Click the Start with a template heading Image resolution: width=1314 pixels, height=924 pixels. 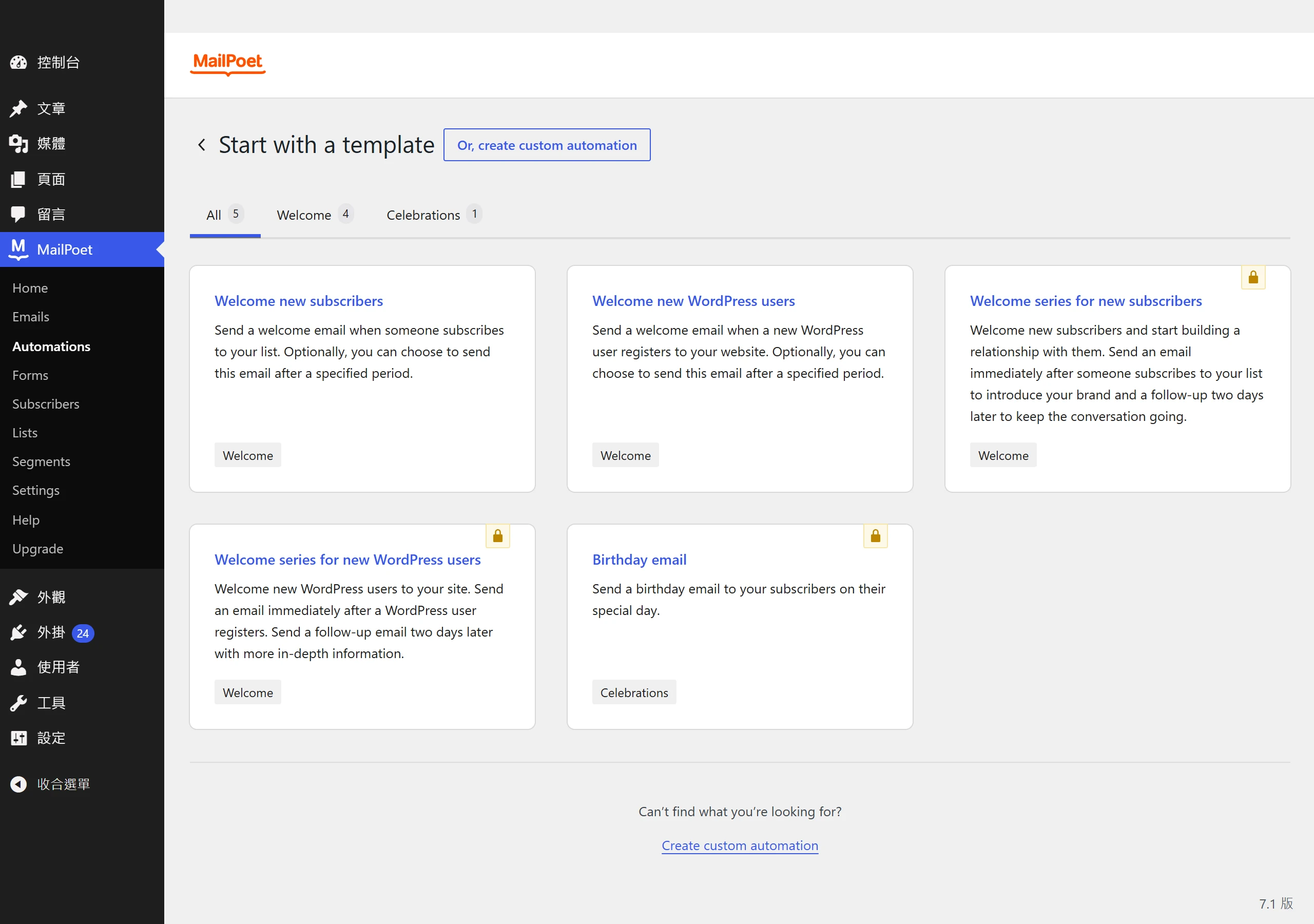coord(327,145)
